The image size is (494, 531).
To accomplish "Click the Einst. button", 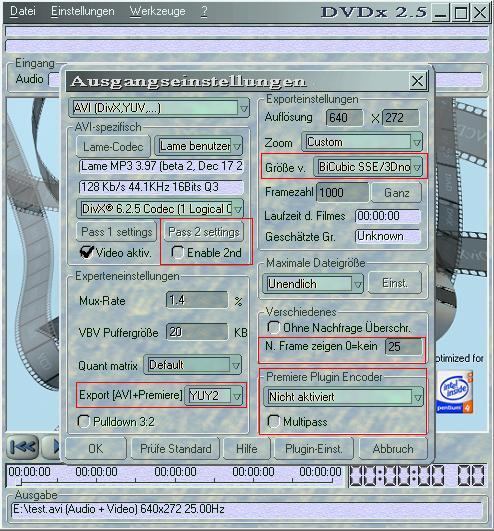I will pyautogui.click(x=395, y=283).
